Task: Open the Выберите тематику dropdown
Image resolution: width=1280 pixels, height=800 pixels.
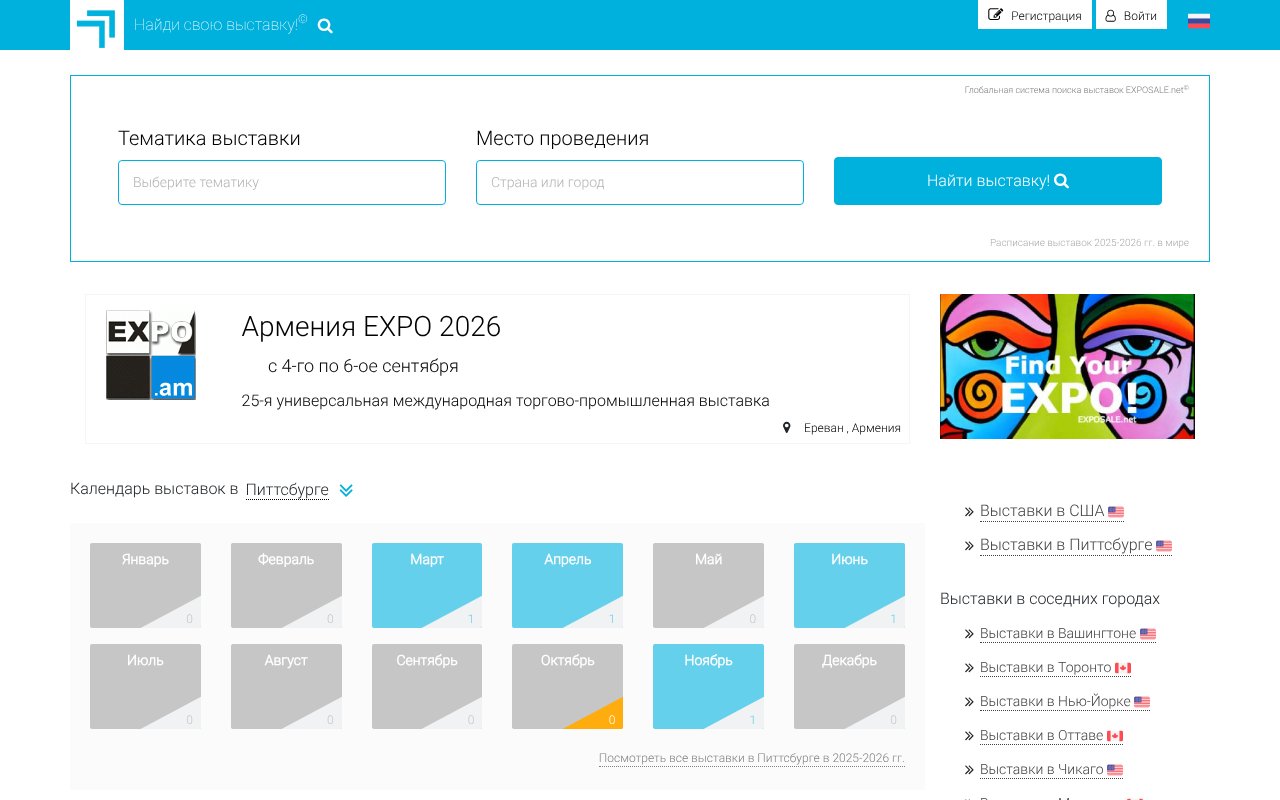Action: tap(281, 182)
